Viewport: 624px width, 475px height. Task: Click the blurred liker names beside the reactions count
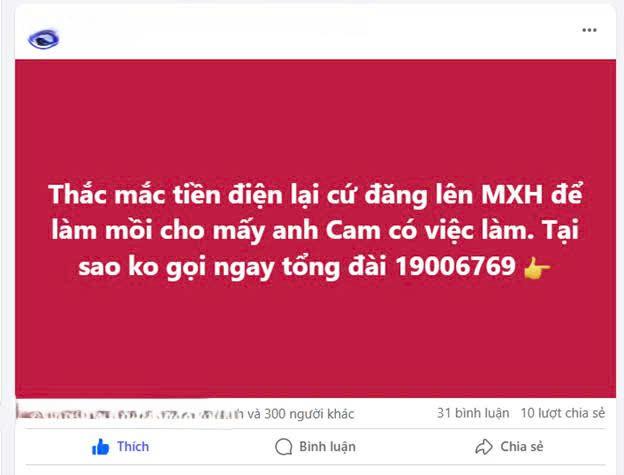[x=129, y=413]
